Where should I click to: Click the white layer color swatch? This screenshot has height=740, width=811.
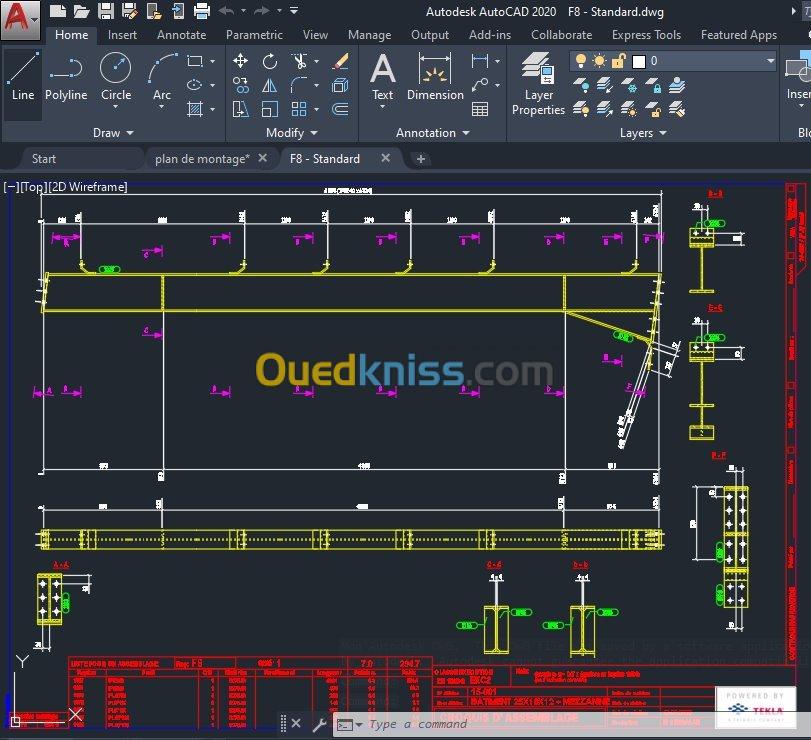click(639, 62)
